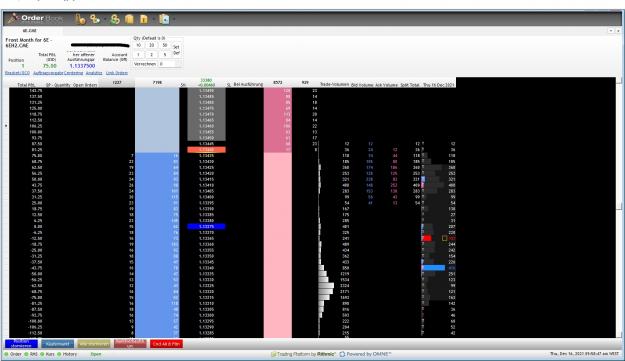Open the first blue link under Position

click(x=17, y=73)
